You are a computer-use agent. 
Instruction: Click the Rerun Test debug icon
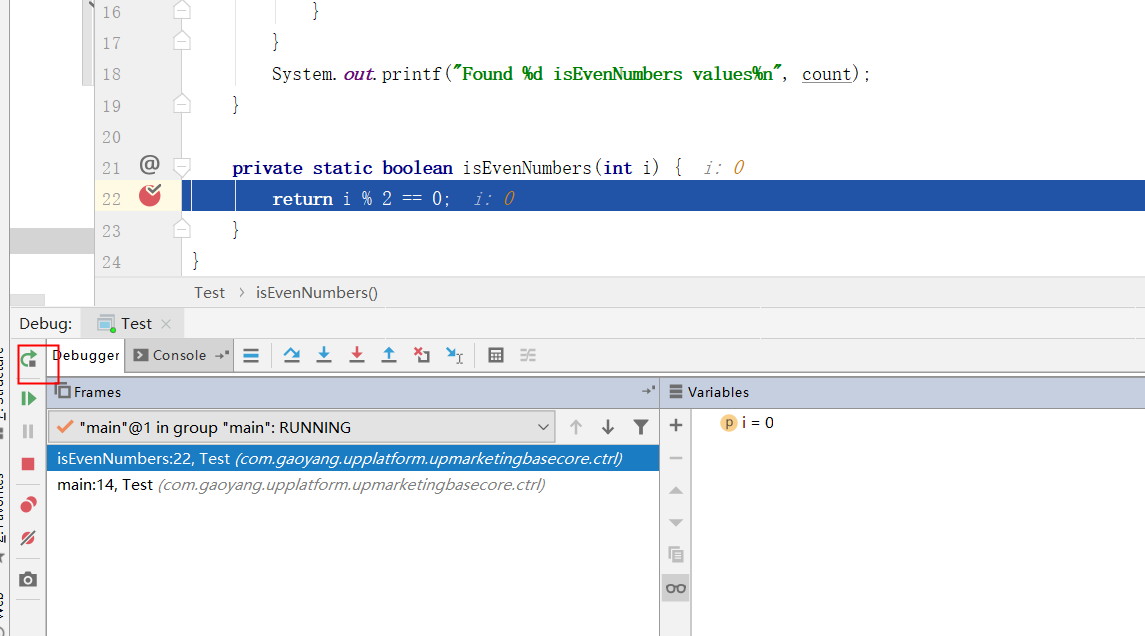28,359
